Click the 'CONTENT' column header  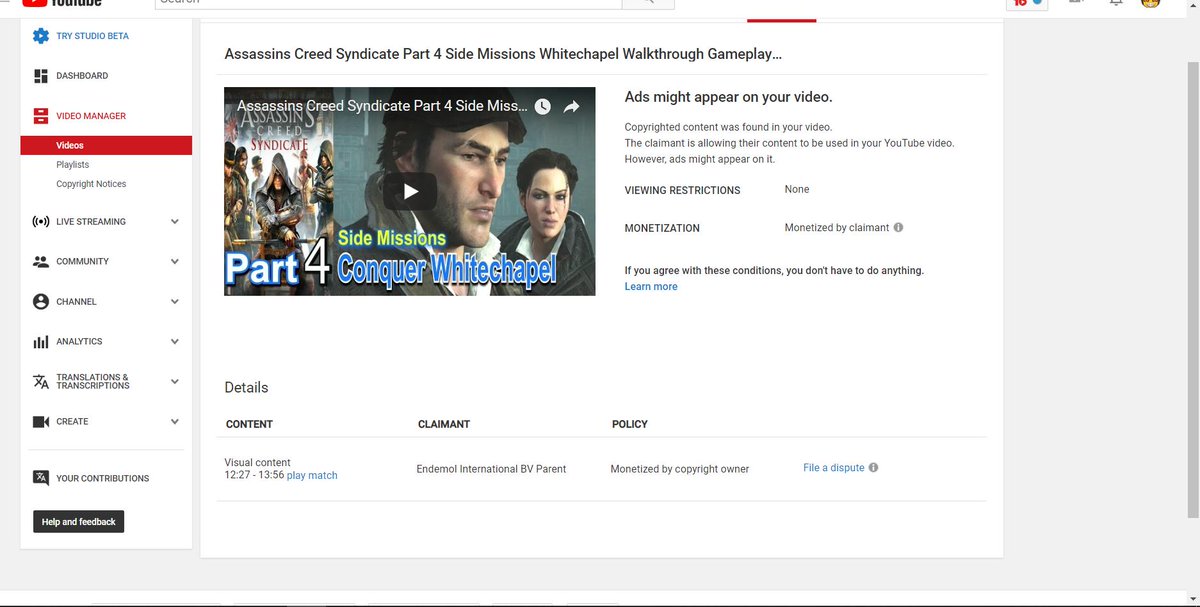pos(249,424)
